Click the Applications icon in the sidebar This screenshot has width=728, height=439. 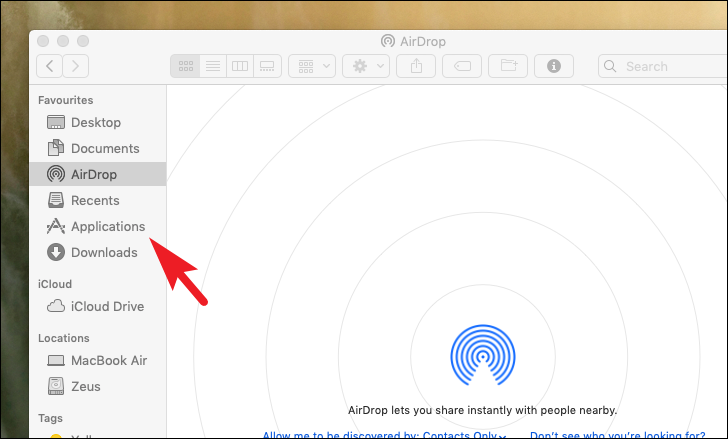56,226
